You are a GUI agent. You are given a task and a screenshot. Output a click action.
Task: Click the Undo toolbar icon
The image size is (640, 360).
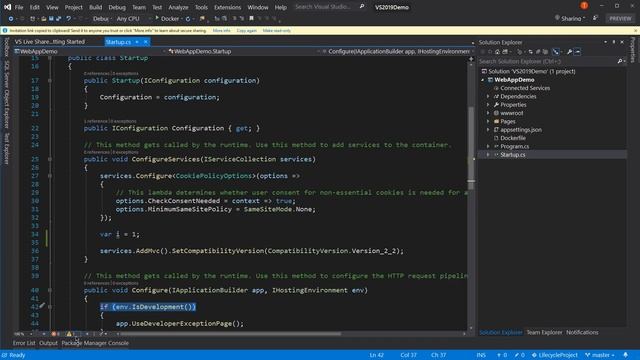(69, 19)
